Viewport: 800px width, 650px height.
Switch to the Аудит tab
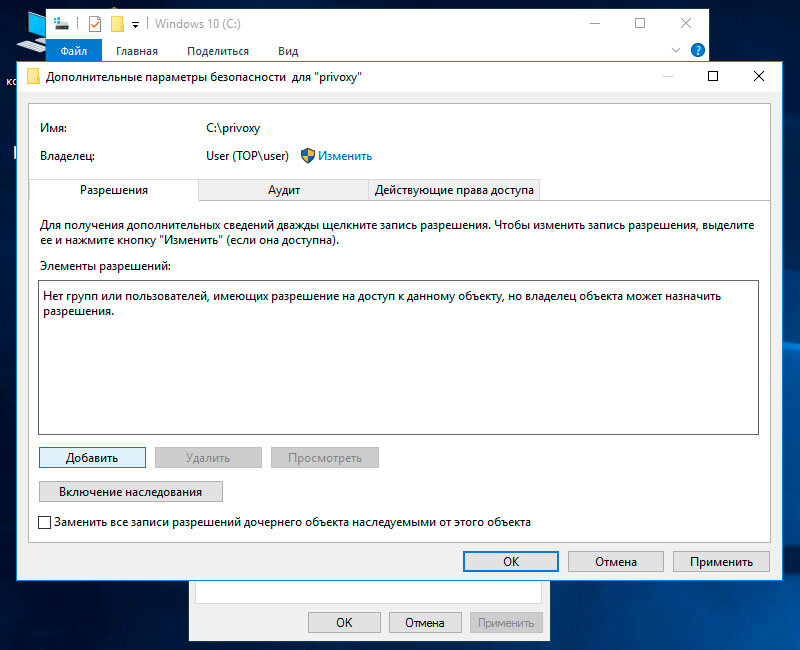point(284,190)
